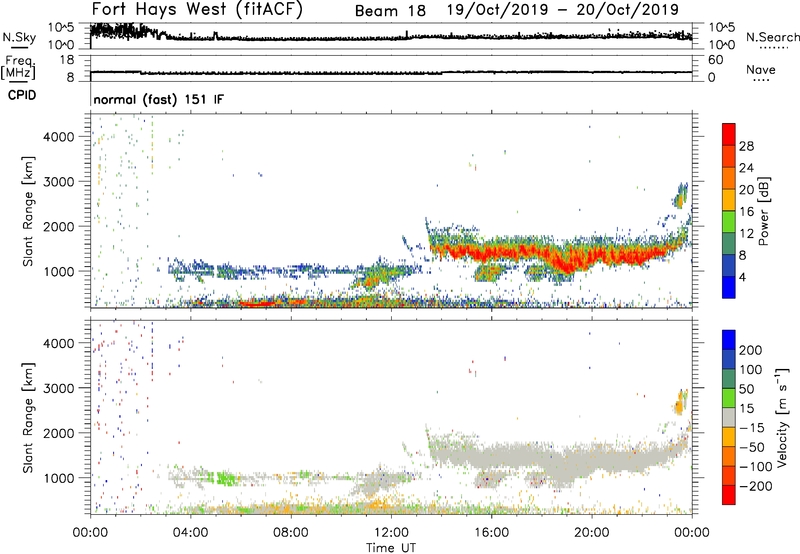Click the "Slant Range [km]" label of power panel
Viewport: 800px width, 554px height.
(28, 211)
